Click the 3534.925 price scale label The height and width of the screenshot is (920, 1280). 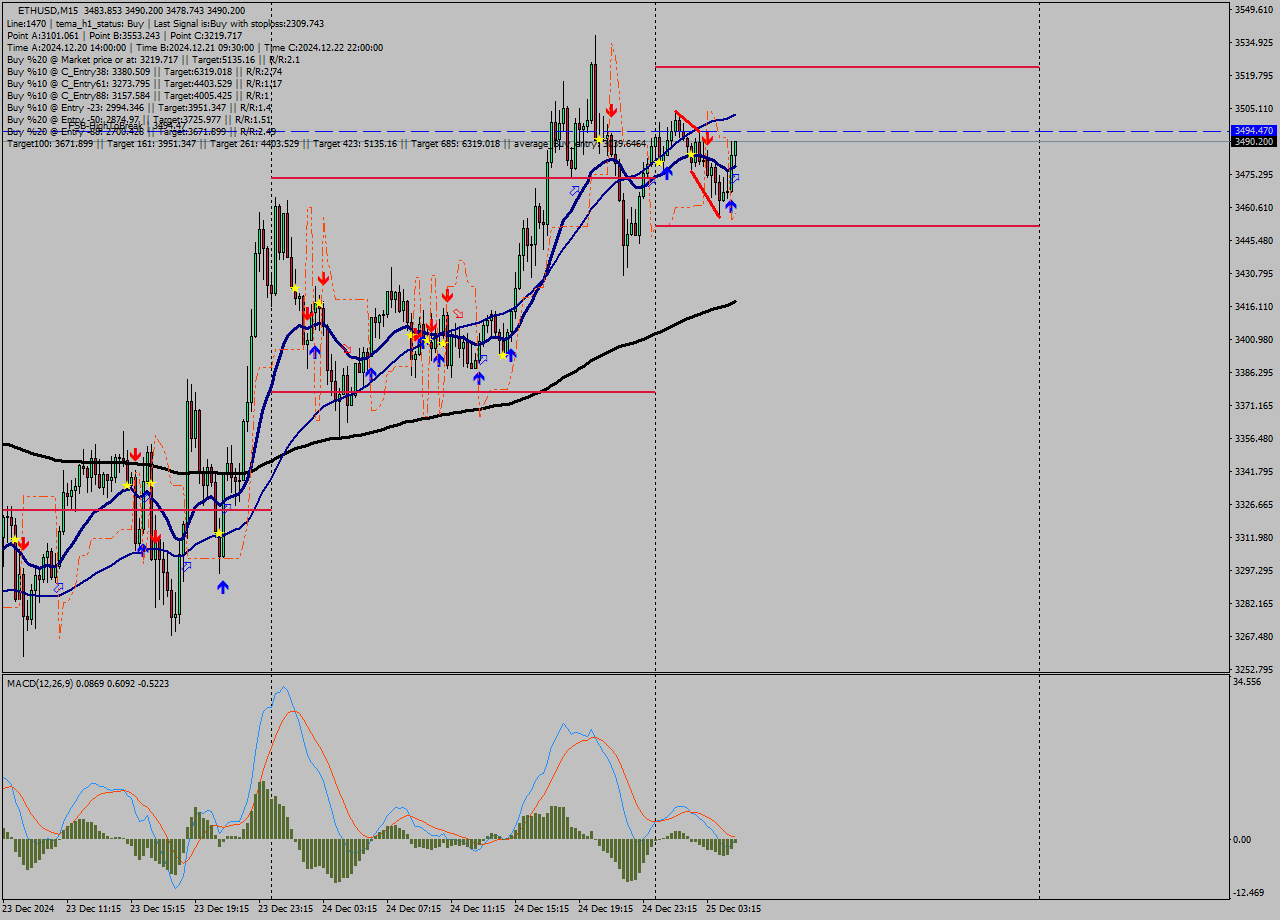coord(1253,43)
